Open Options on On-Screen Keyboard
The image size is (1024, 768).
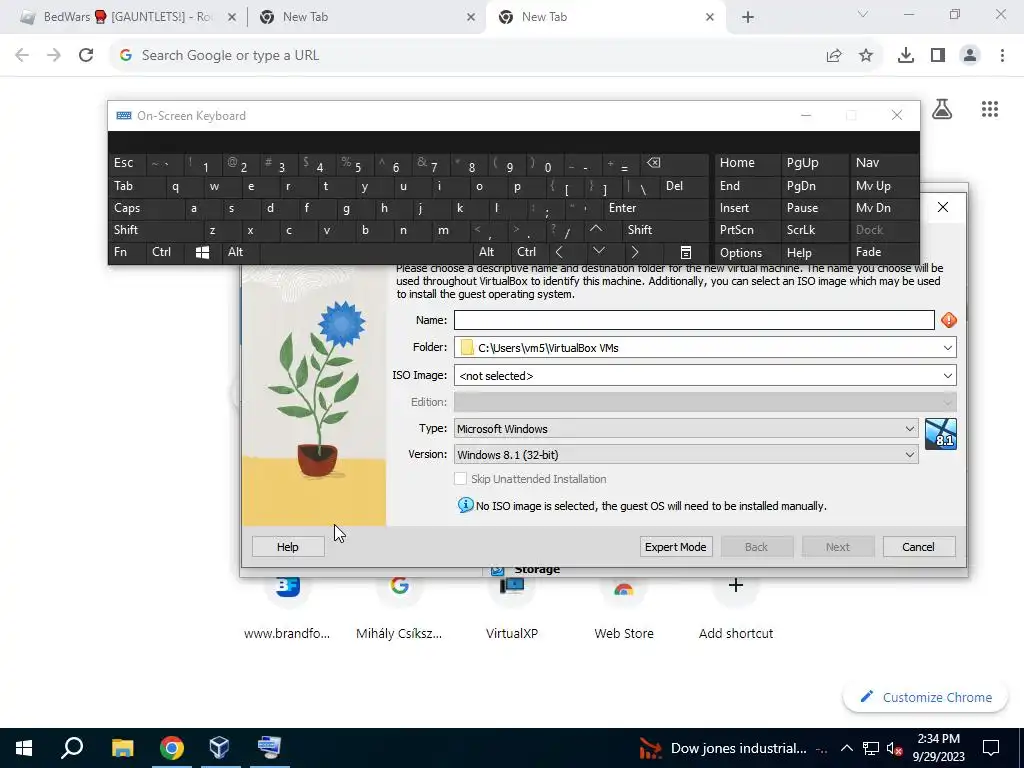click(747, 252)
